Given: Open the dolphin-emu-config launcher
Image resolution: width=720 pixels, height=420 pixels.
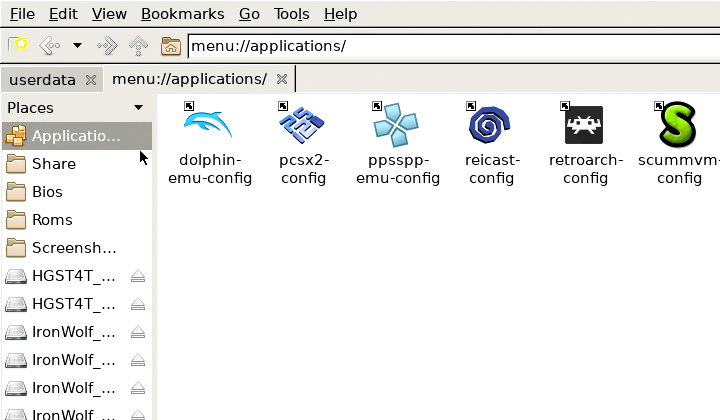Looking at the screenshot, I should (x=208, y=125).
